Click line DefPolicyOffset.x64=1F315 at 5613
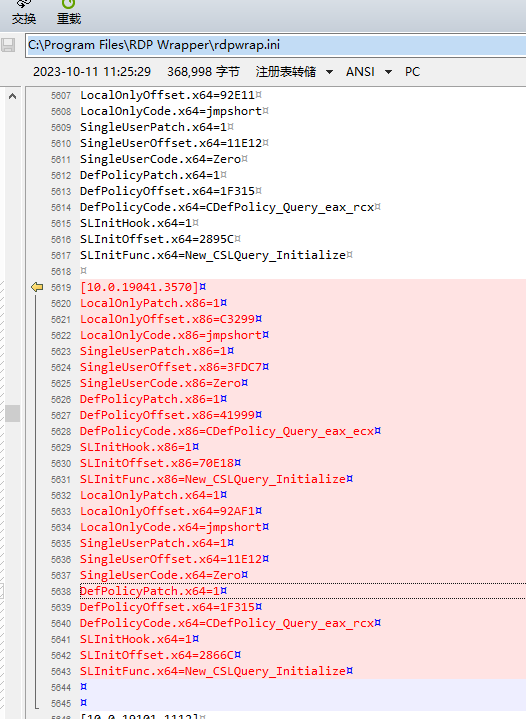The height and width of the screenshot is (719, 526). (167, 191)
